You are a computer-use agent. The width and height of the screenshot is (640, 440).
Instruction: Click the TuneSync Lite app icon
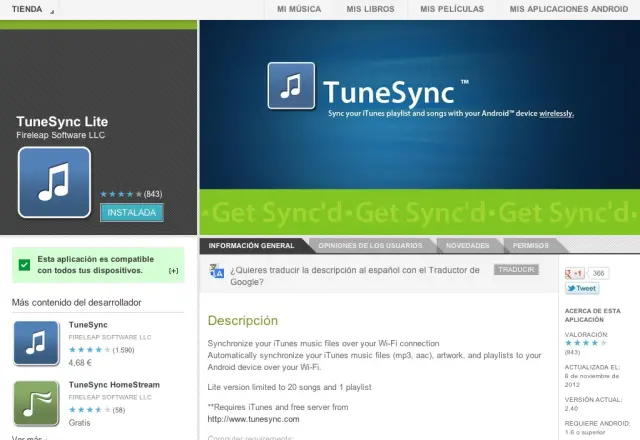[54, 182]
